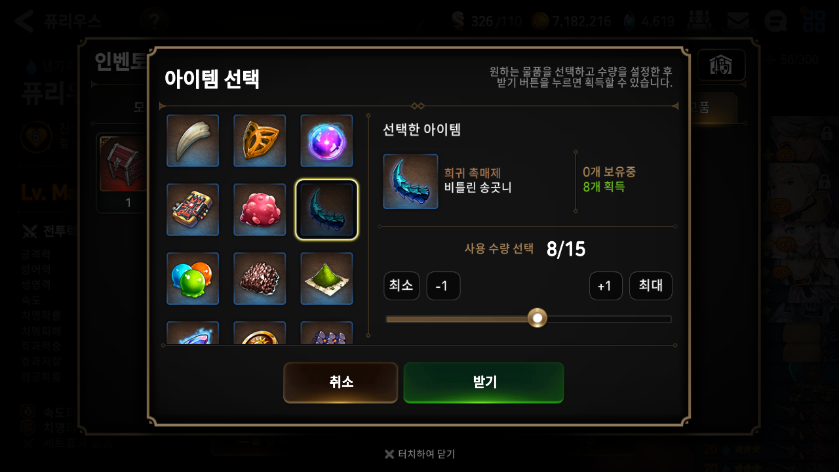Set quantity to minimum with 최소

tap(401, 286)
